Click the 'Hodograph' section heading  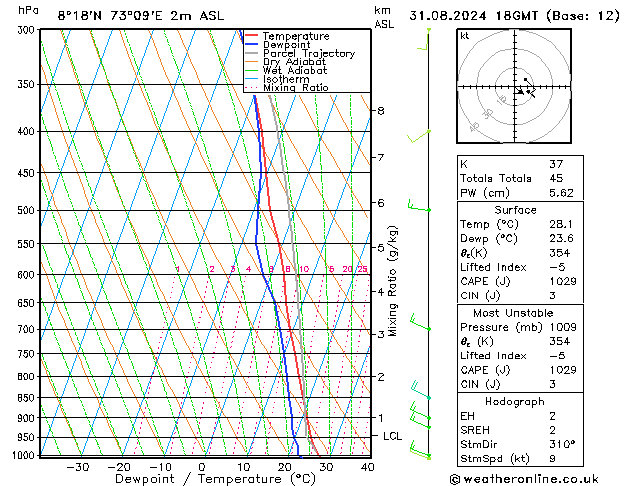tap(515, 401)
